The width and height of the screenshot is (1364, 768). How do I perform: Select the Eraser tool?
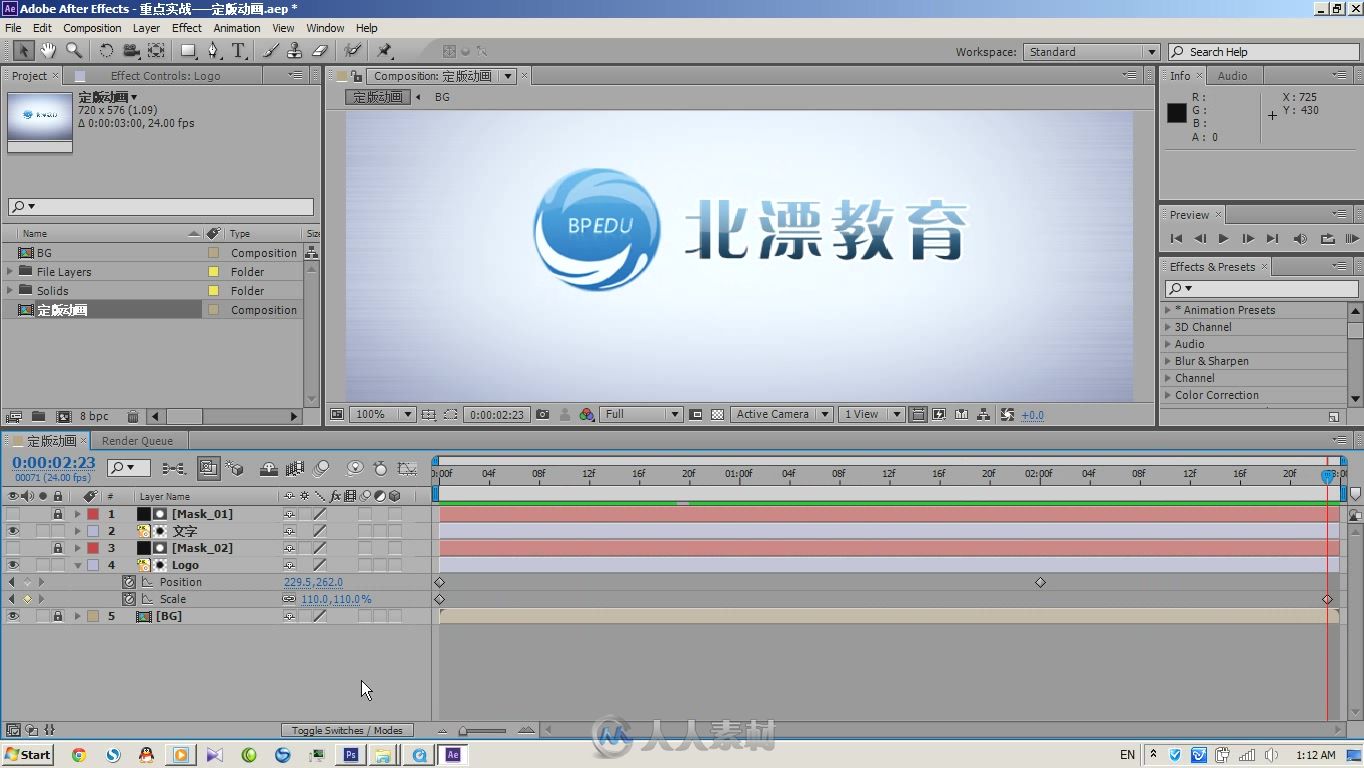(320, 51)
